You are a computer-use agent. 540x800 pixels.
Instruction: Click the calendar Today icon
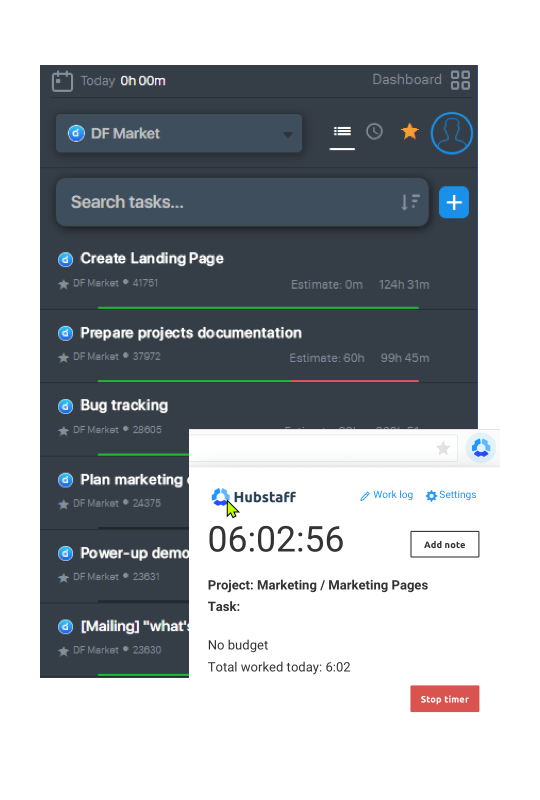pyautogui.click(x=62, y=81)
